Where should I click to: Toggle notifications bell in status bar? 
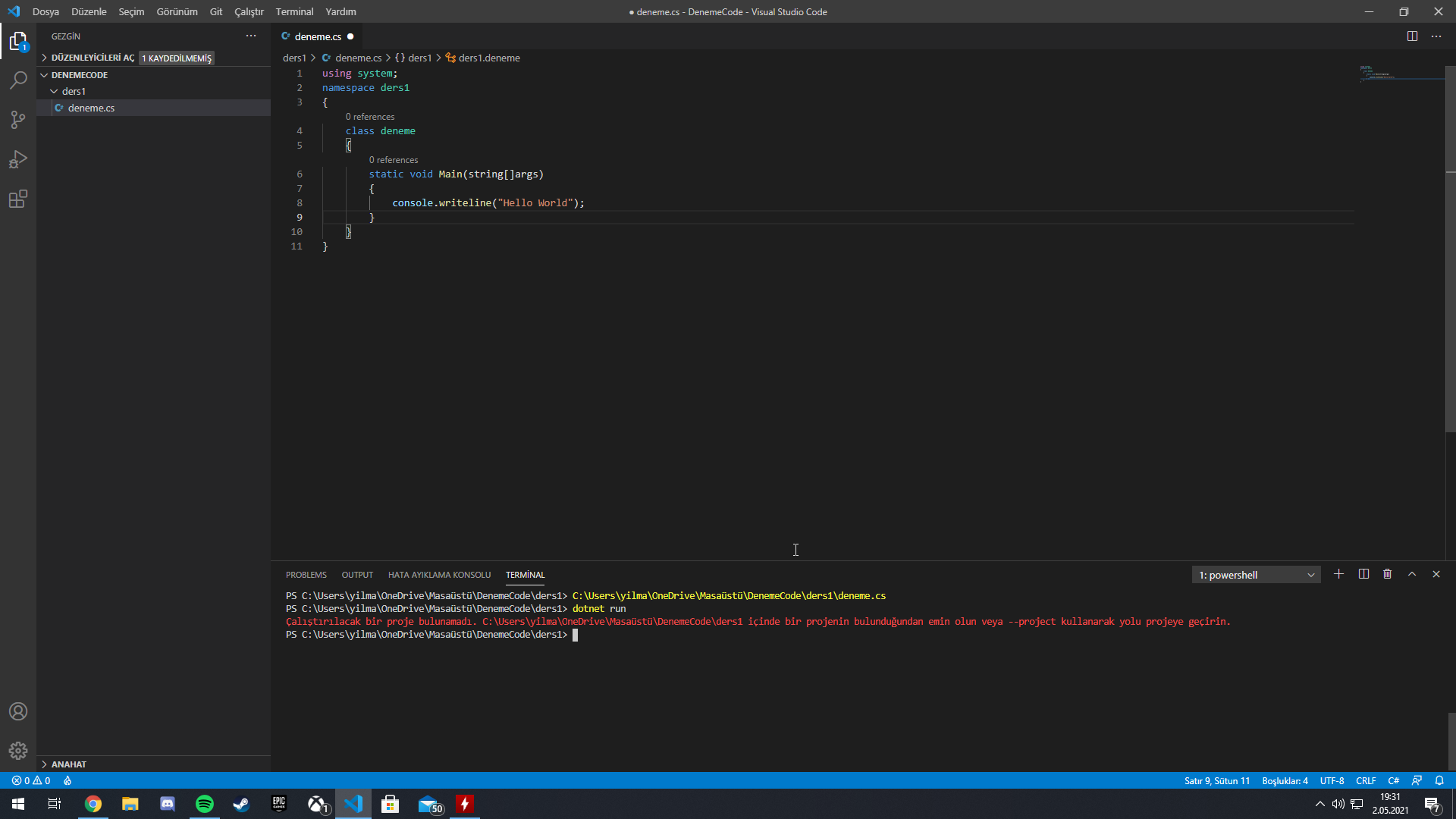point(1439,780)
